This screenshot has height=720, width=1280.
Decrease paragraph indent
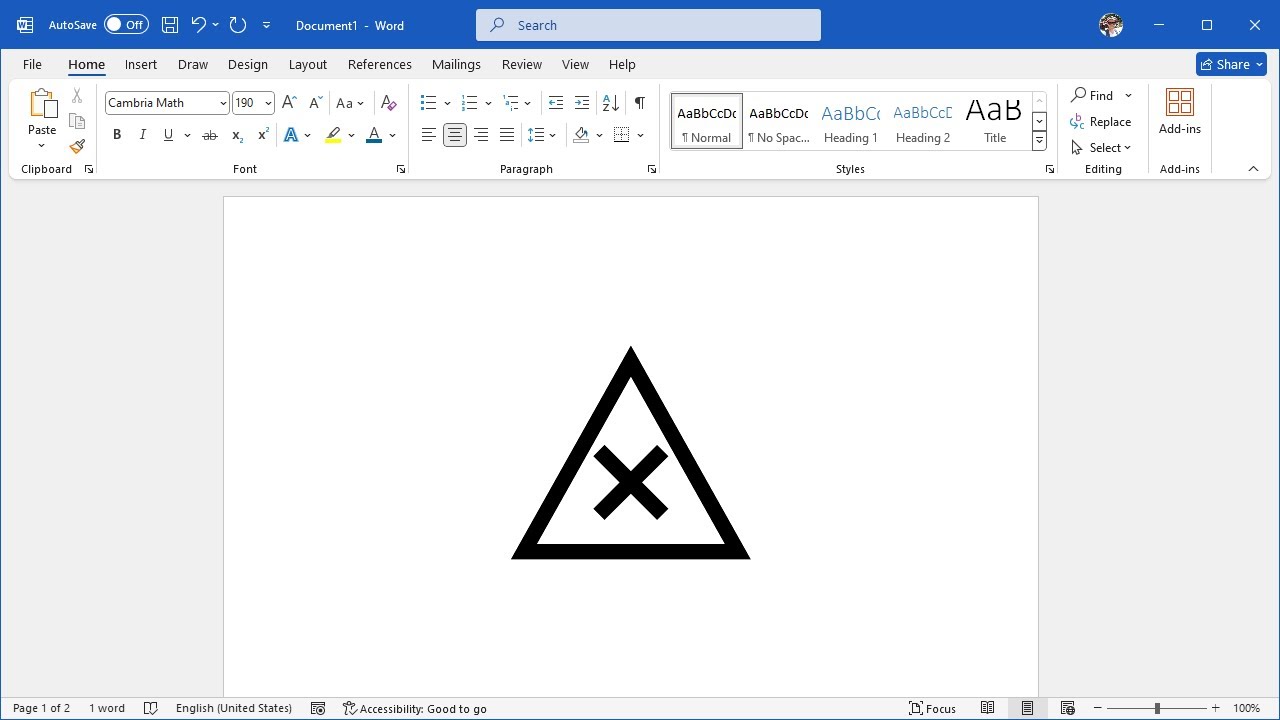coord(556,103)
